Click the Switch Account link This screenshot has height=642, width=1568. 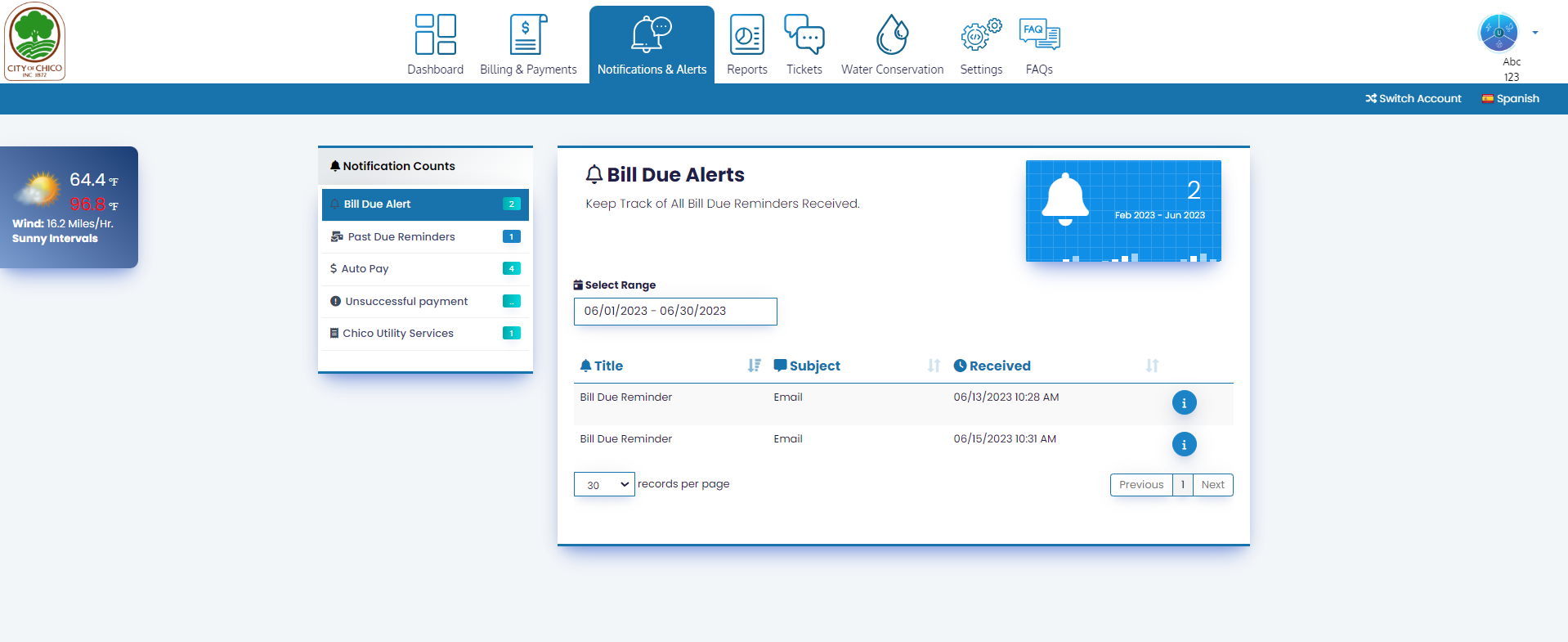[x=1413, y=99]
